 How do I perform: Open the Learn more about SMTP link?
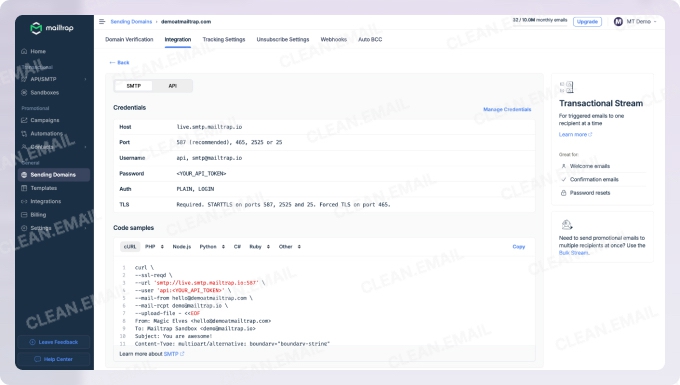click(174, 354)
